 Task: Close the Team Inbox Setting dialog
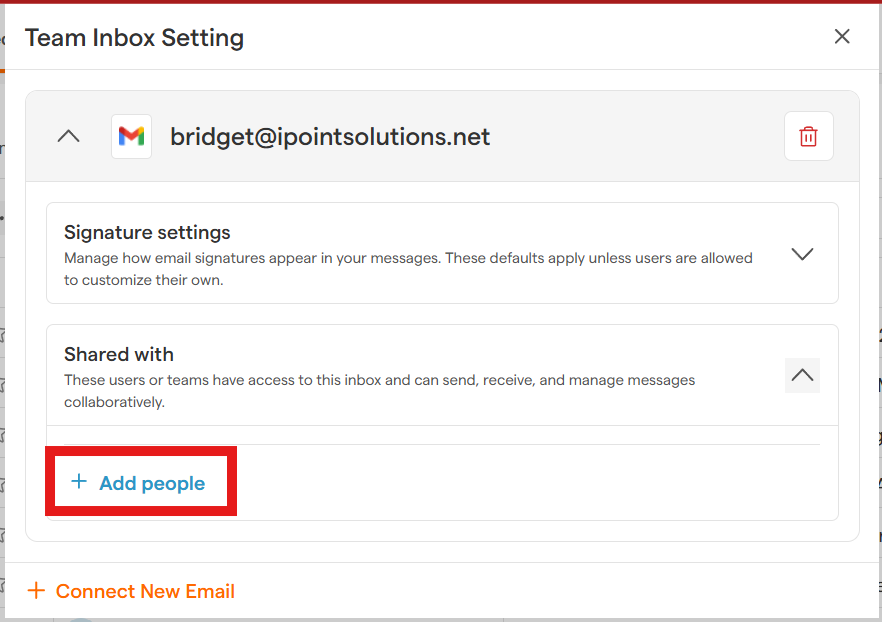point(842,37)
